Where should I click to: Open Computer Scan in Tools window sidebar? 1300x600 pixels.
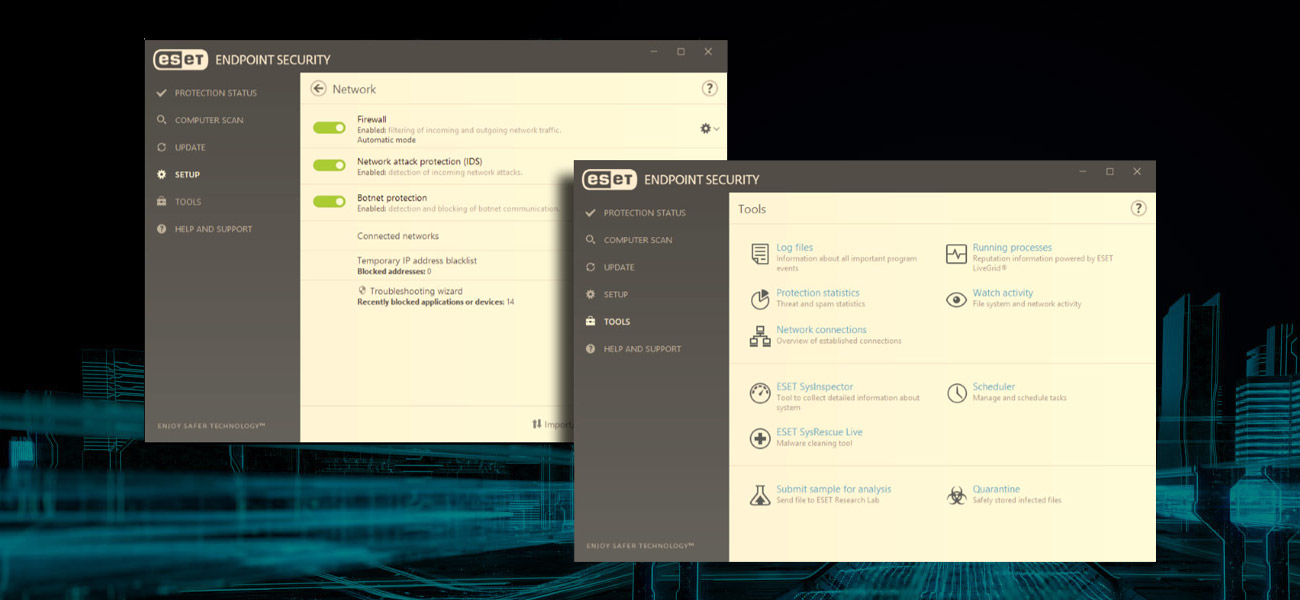pos(638,240)
